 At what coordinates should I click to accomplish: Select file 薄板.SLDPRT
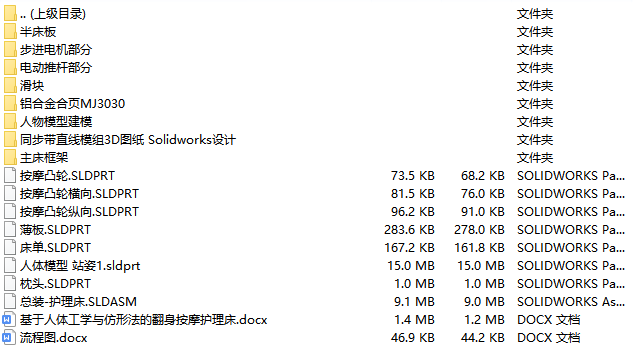[55, 230]
